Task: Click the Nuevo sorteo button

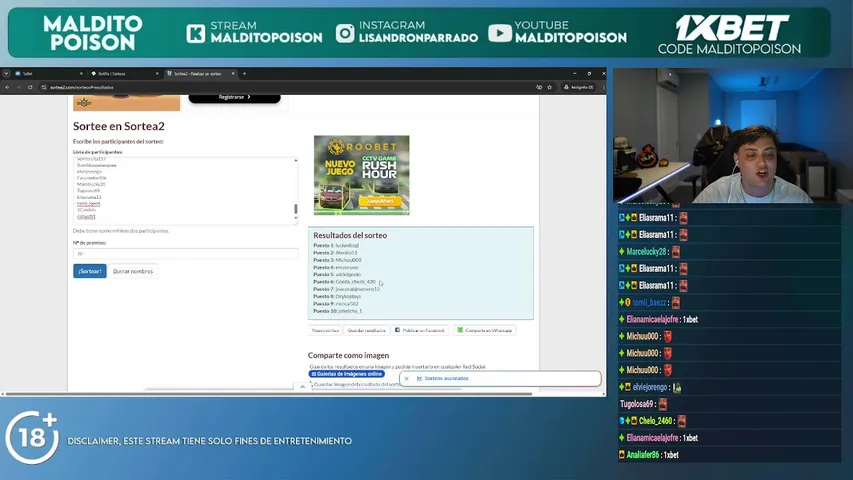Action: [325, 330]
